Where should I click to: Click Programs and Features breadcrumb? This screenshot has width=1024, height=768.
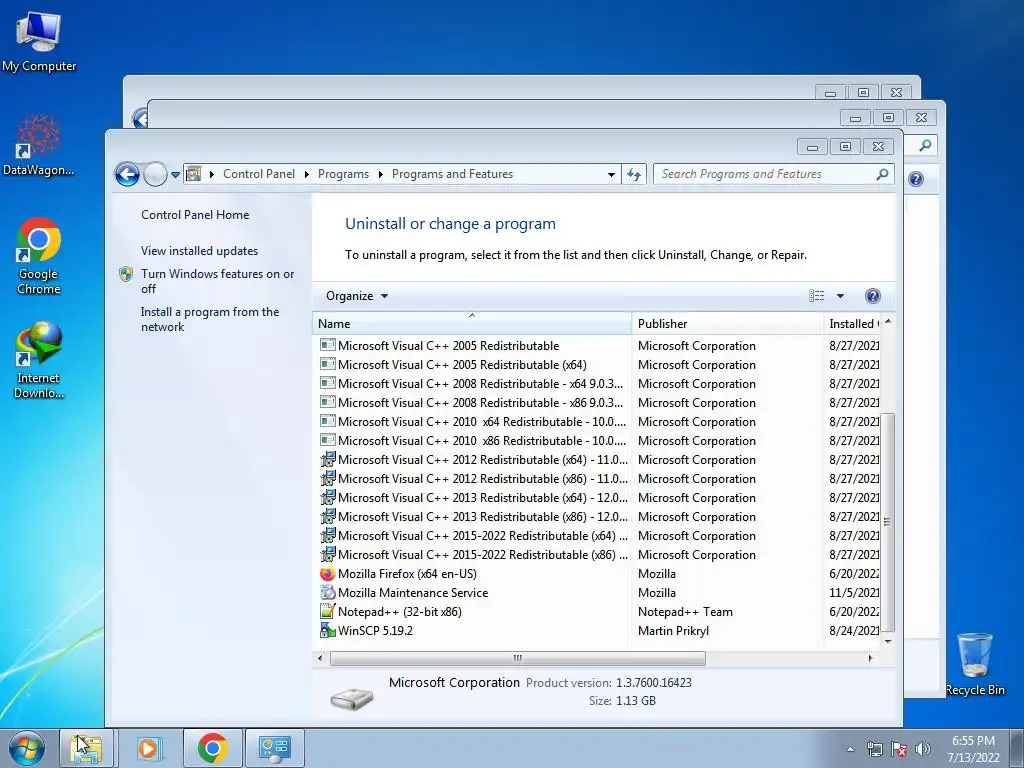pyautogui.click(x=452, y=174)
